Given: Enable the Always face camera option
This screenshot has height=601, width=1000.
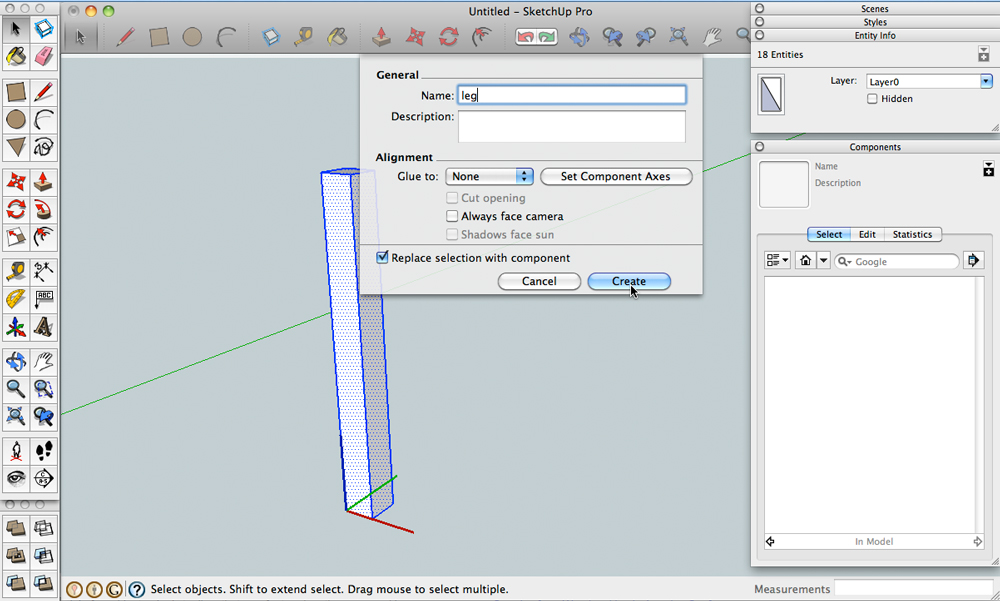Looking at the screenshot, I should (x=451, y=216).
